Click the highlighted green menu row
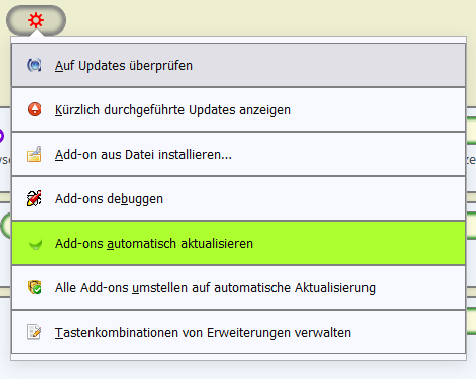The width and height of the screenshot is (476, 379). coord(238,243)
